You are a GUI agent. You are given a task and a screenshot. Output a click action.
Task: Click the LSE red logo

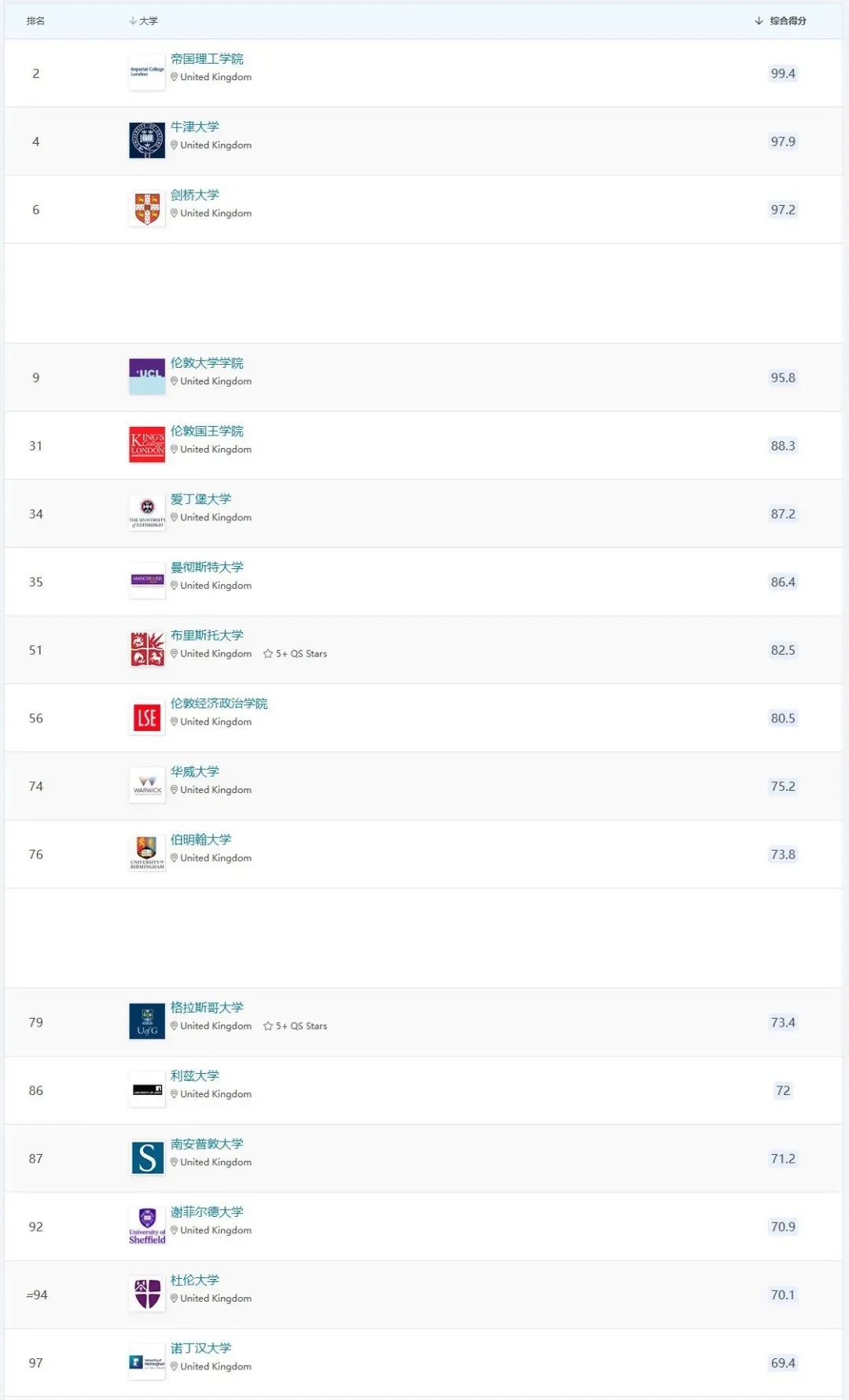coord(147,718)
